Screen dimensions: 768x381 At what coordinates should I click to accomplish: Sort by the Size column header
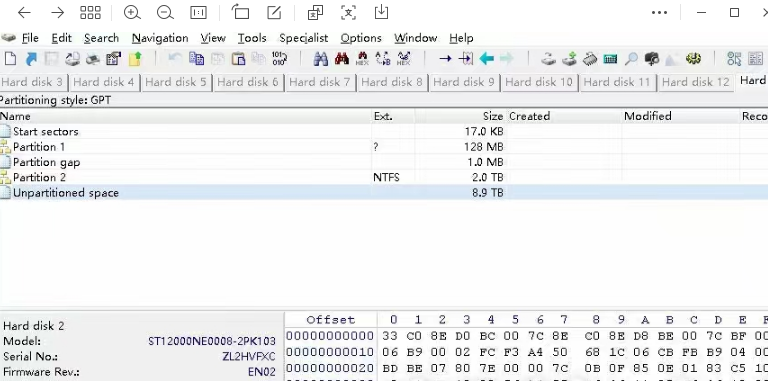click(460, 116)
